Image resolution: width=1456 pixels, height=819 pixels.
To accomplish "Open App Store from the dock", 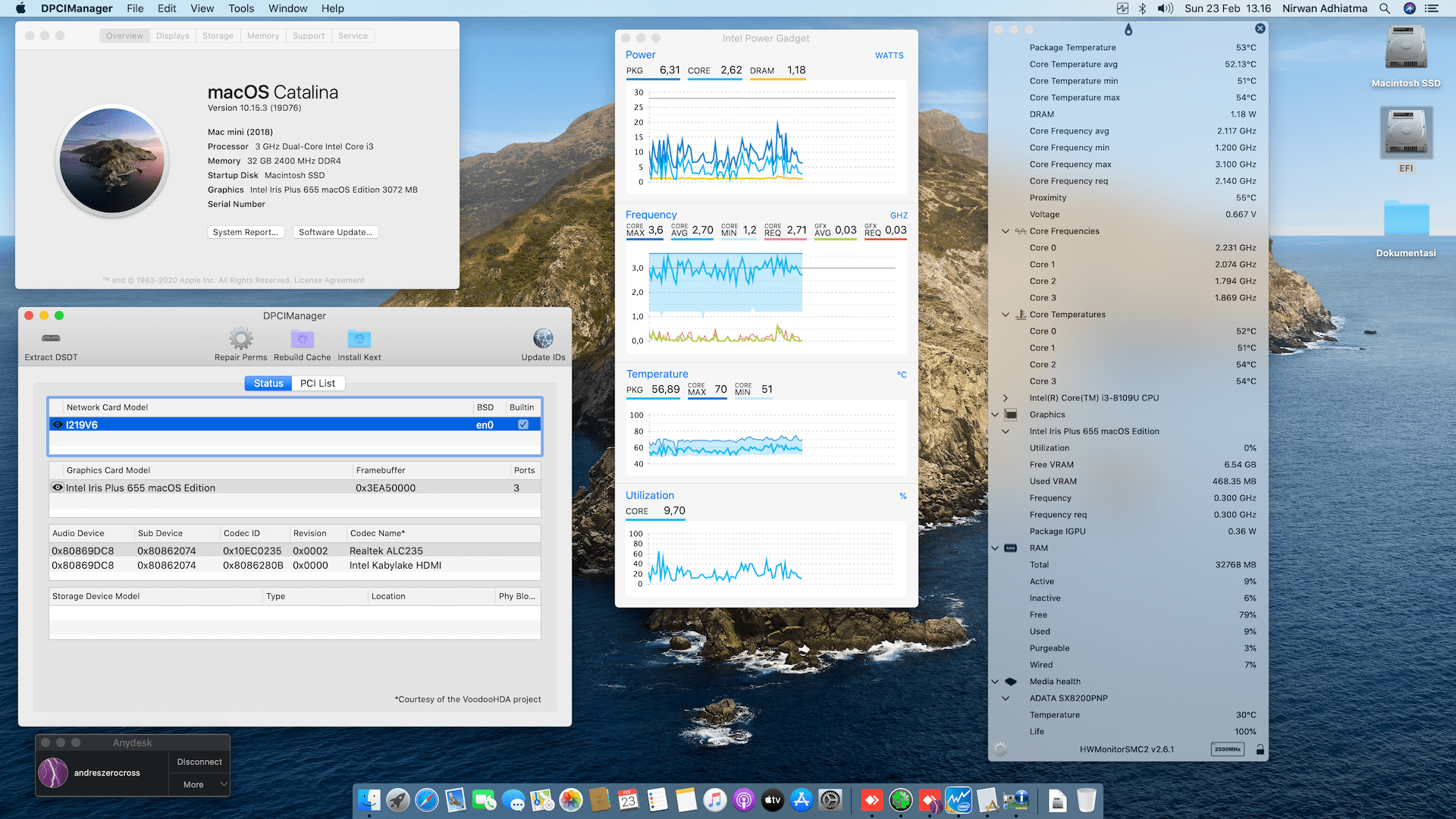I will [802, 799].
